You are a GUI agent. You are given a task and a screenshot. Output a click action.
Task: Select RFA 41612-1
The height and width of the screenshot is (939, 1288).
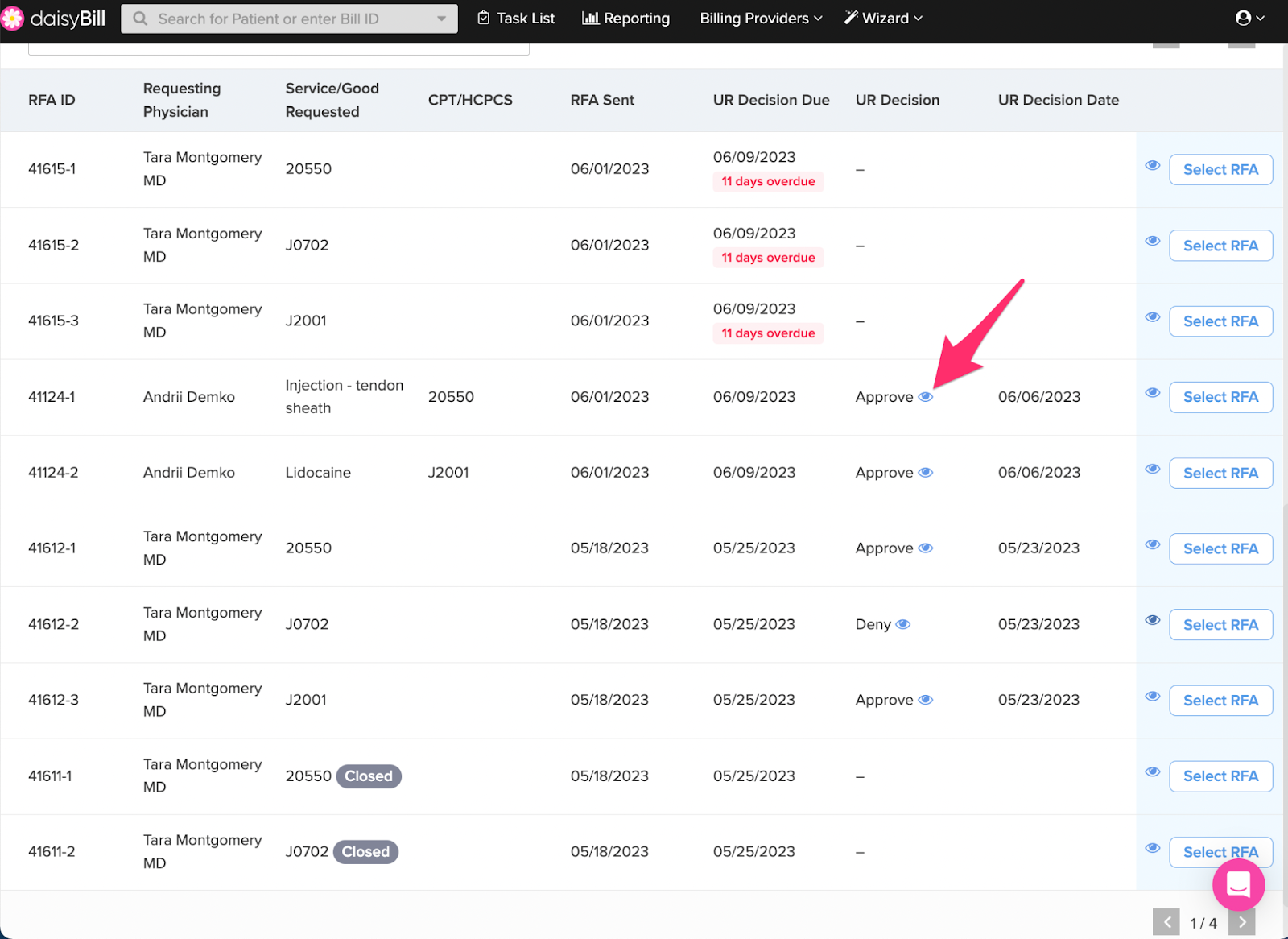(x=1220, y=548)
